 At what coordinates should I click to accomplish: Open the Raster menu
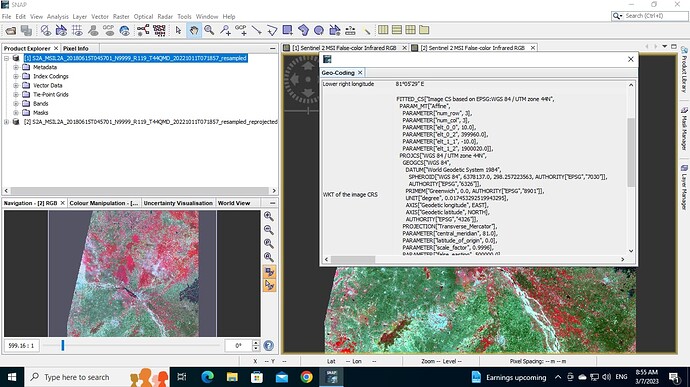pos(121,16)
